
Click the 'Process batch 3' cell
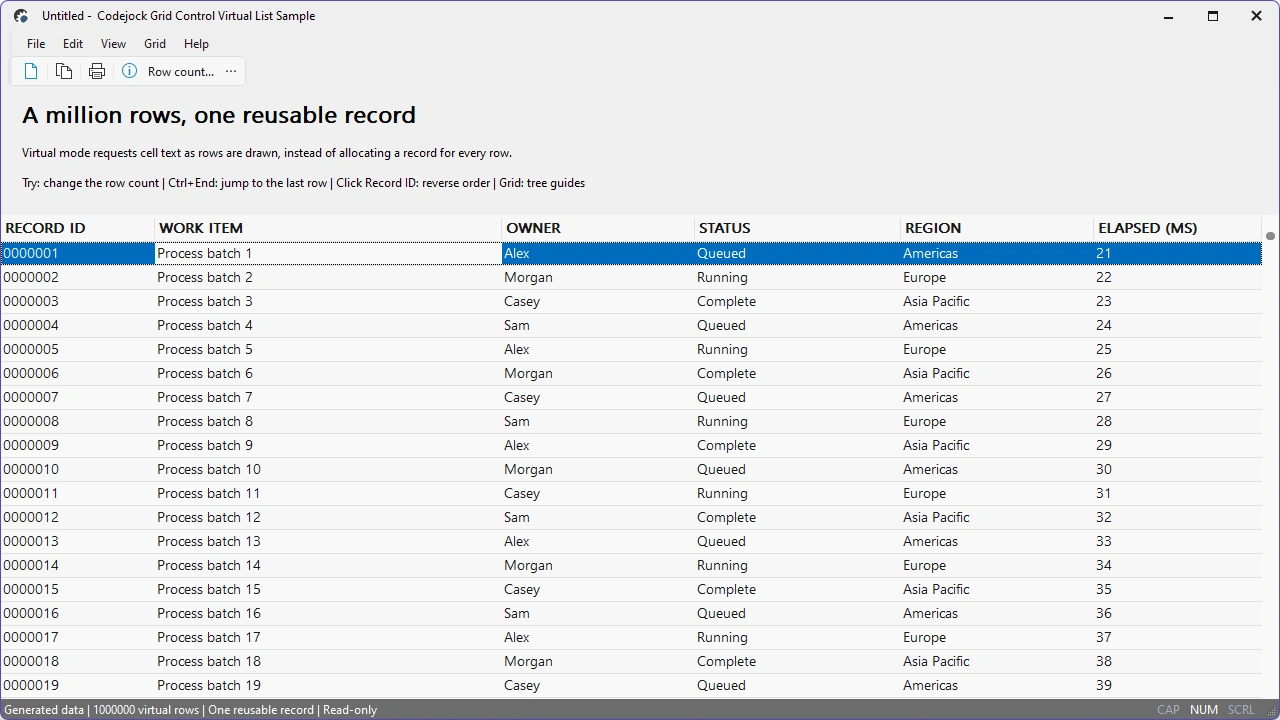[328, 301]
